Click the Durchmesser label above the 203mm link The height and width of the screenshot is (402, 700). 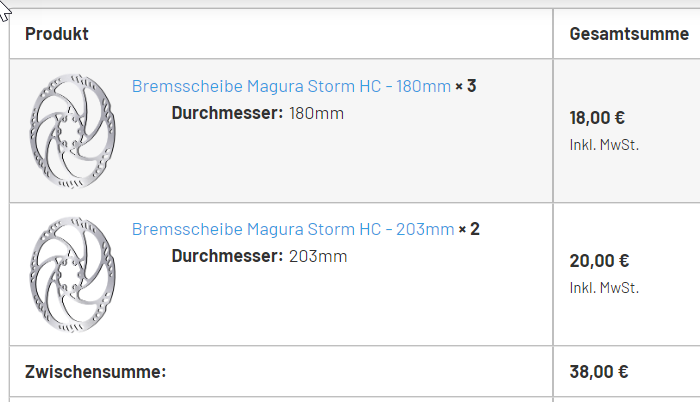coord(227,113)
